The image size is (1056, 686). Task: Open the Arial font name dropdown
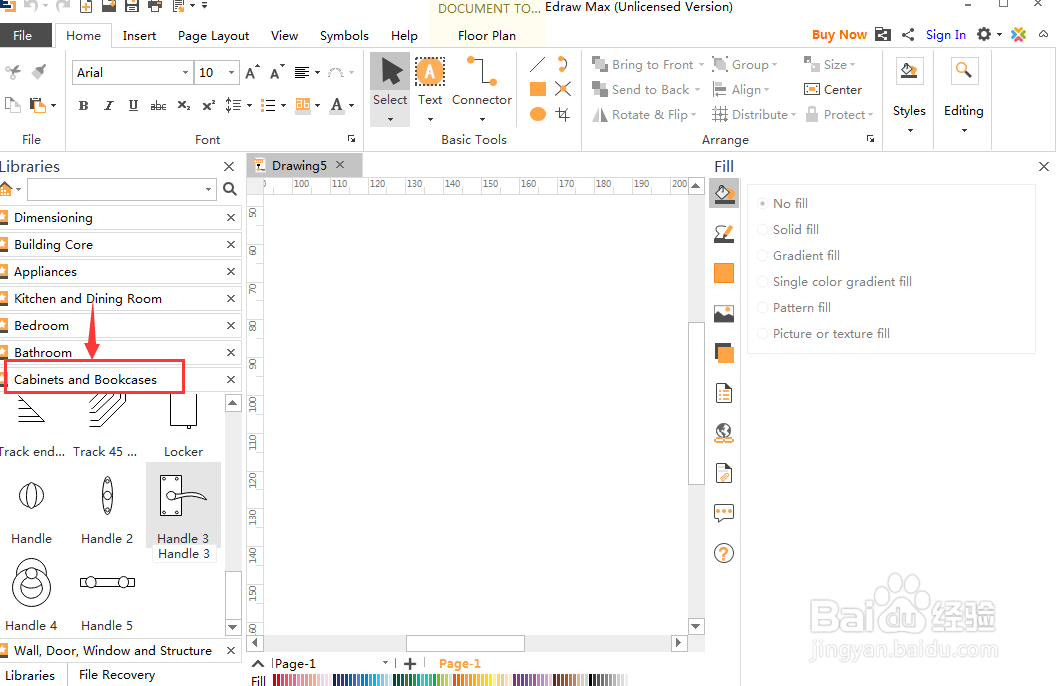[185, 73]
